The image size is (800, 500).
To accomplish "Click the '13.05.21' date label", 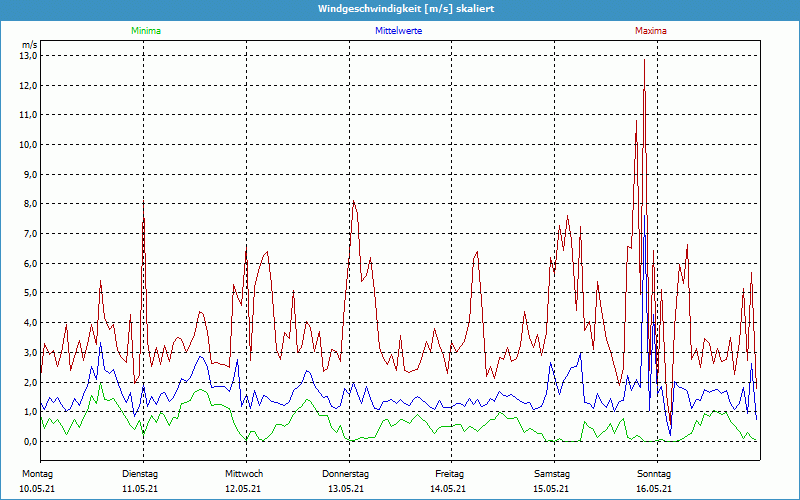I will [x=346, y=489].
